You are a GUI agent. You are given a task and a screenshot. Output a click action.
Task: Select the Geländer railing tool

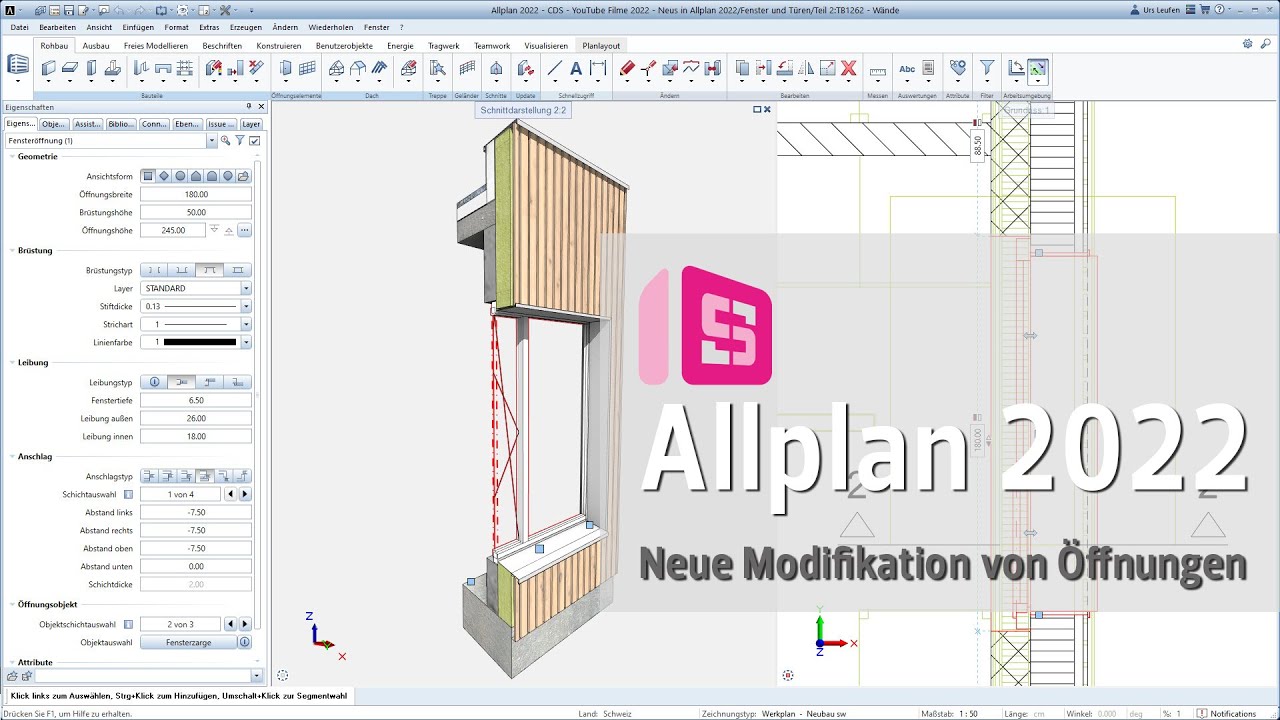tap(467, 68)
